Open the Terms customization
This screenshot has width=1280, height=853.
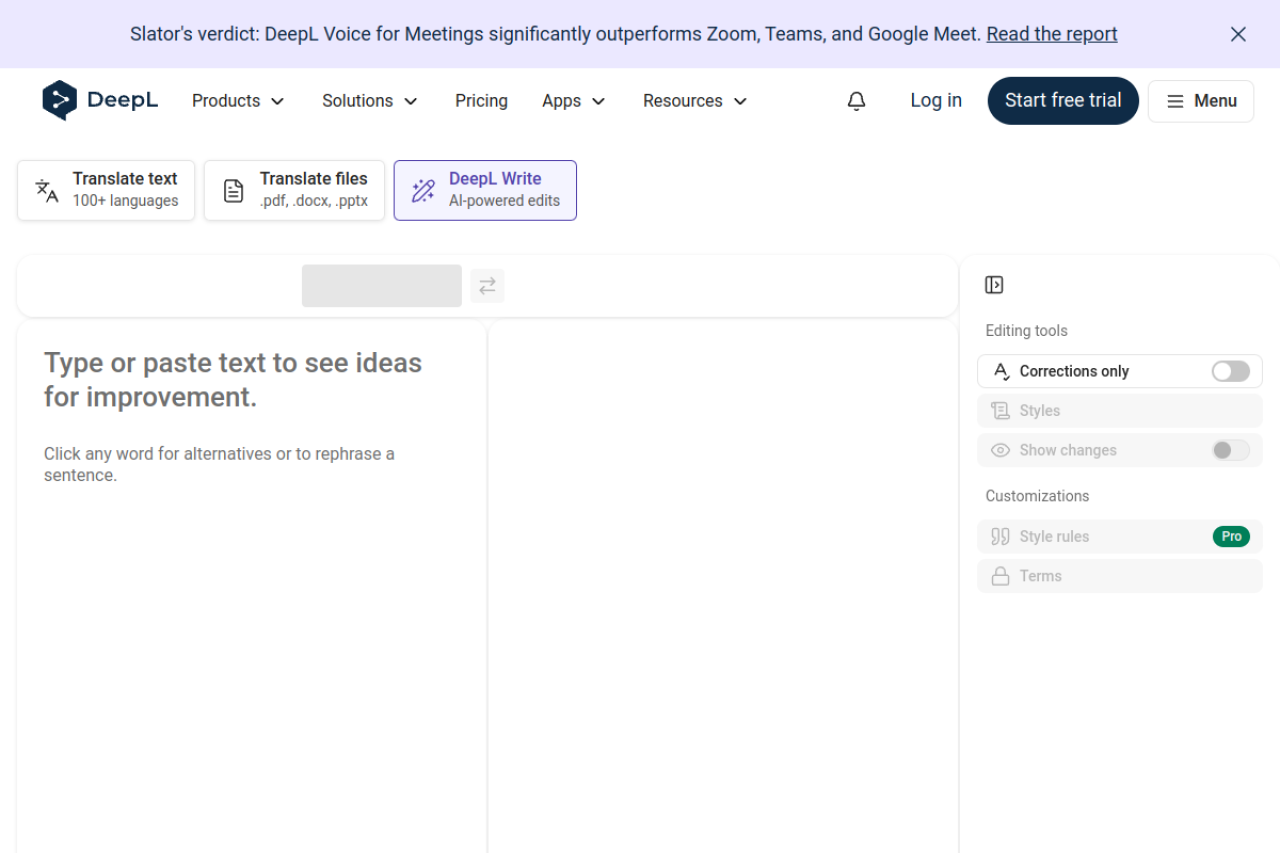[x=1120, y=576]
